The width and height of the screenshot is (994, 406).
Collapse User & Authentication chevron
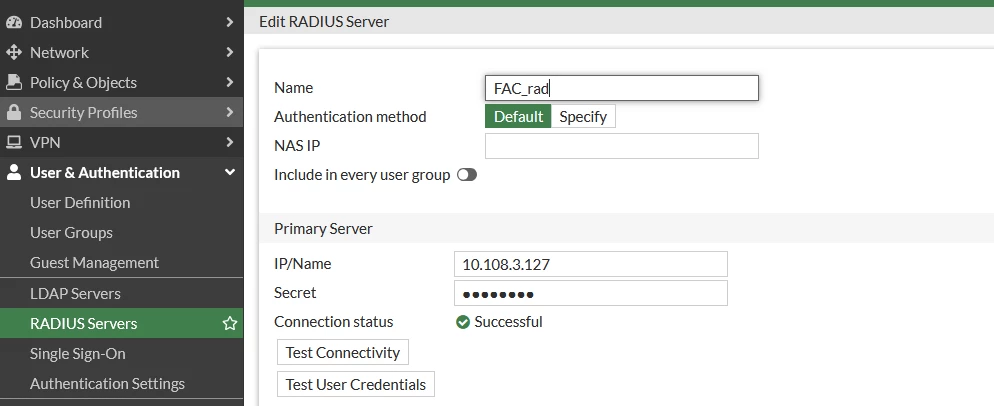[229, 173]
